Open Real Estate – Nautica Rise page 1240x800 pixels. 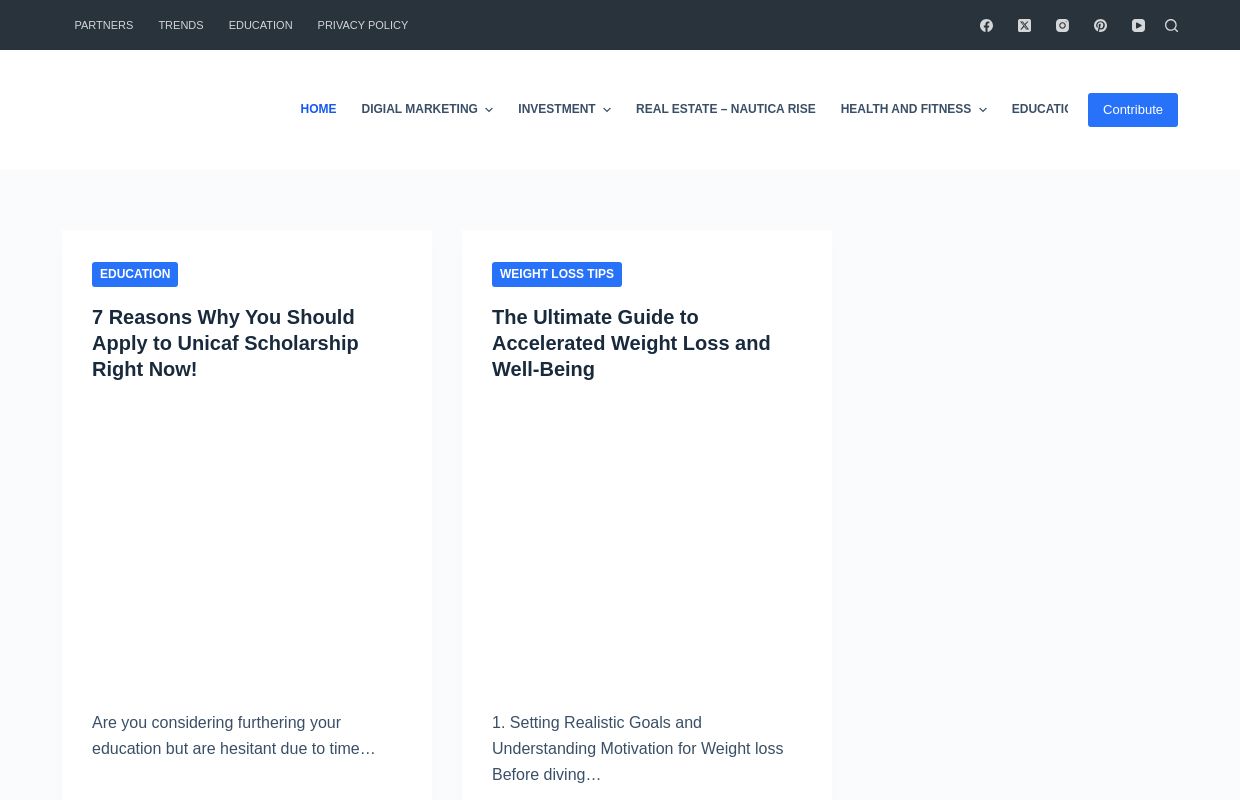725,110
